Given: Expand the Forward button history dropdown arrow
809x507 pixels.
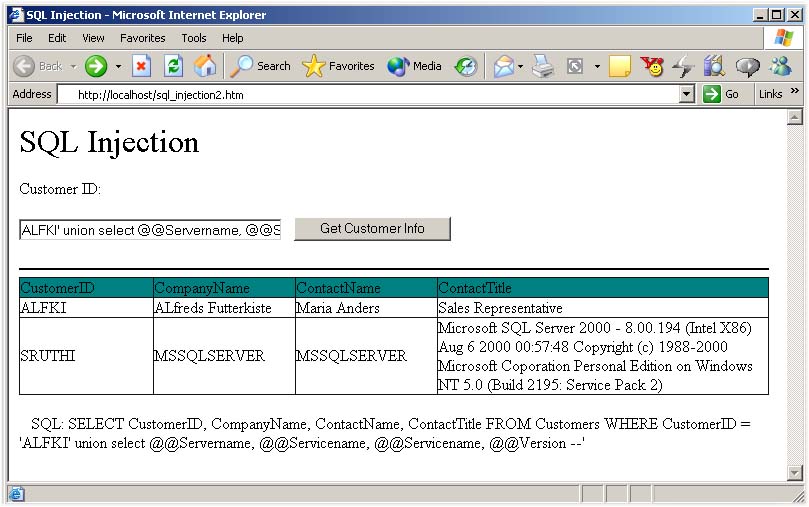Looking at the screenshot, I should coord(118,66).
